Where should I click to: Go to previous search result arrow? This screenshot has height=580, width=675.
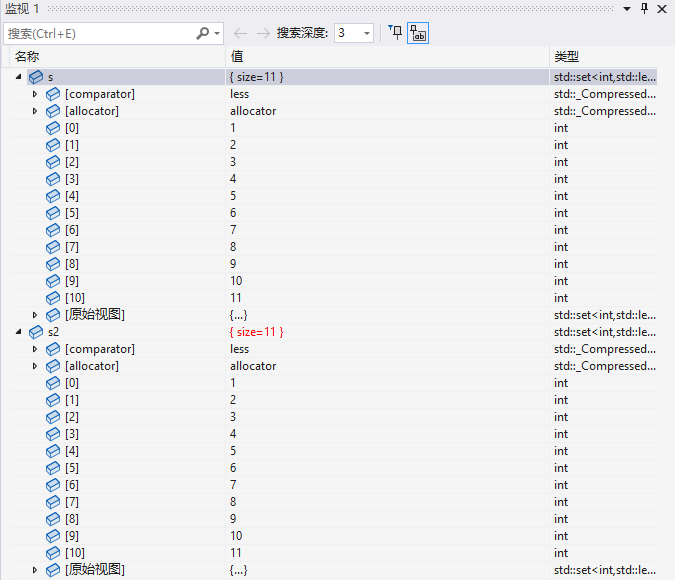(x=240, y=33)
